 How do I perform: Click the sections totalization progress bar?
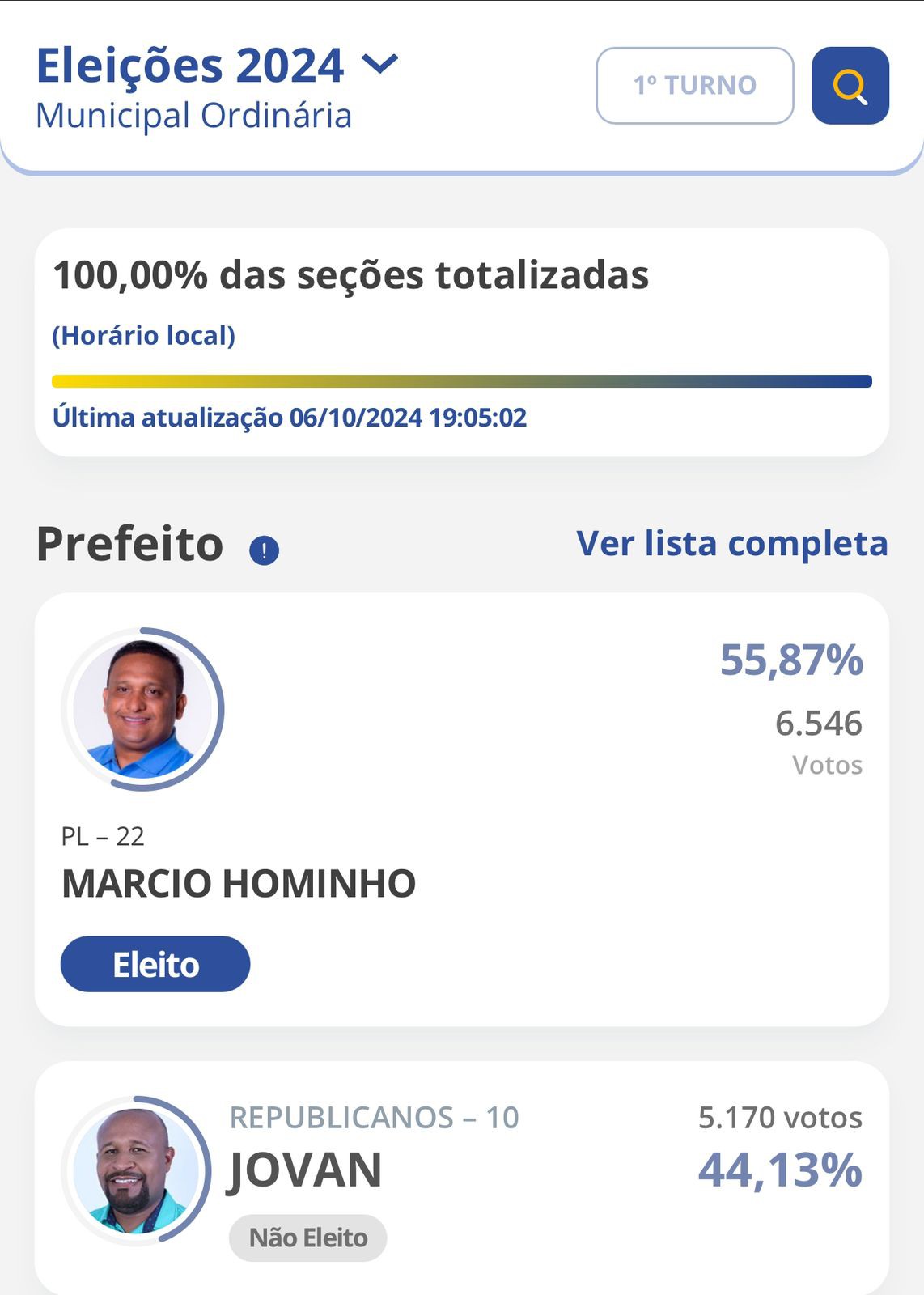[x=462, y=381]
